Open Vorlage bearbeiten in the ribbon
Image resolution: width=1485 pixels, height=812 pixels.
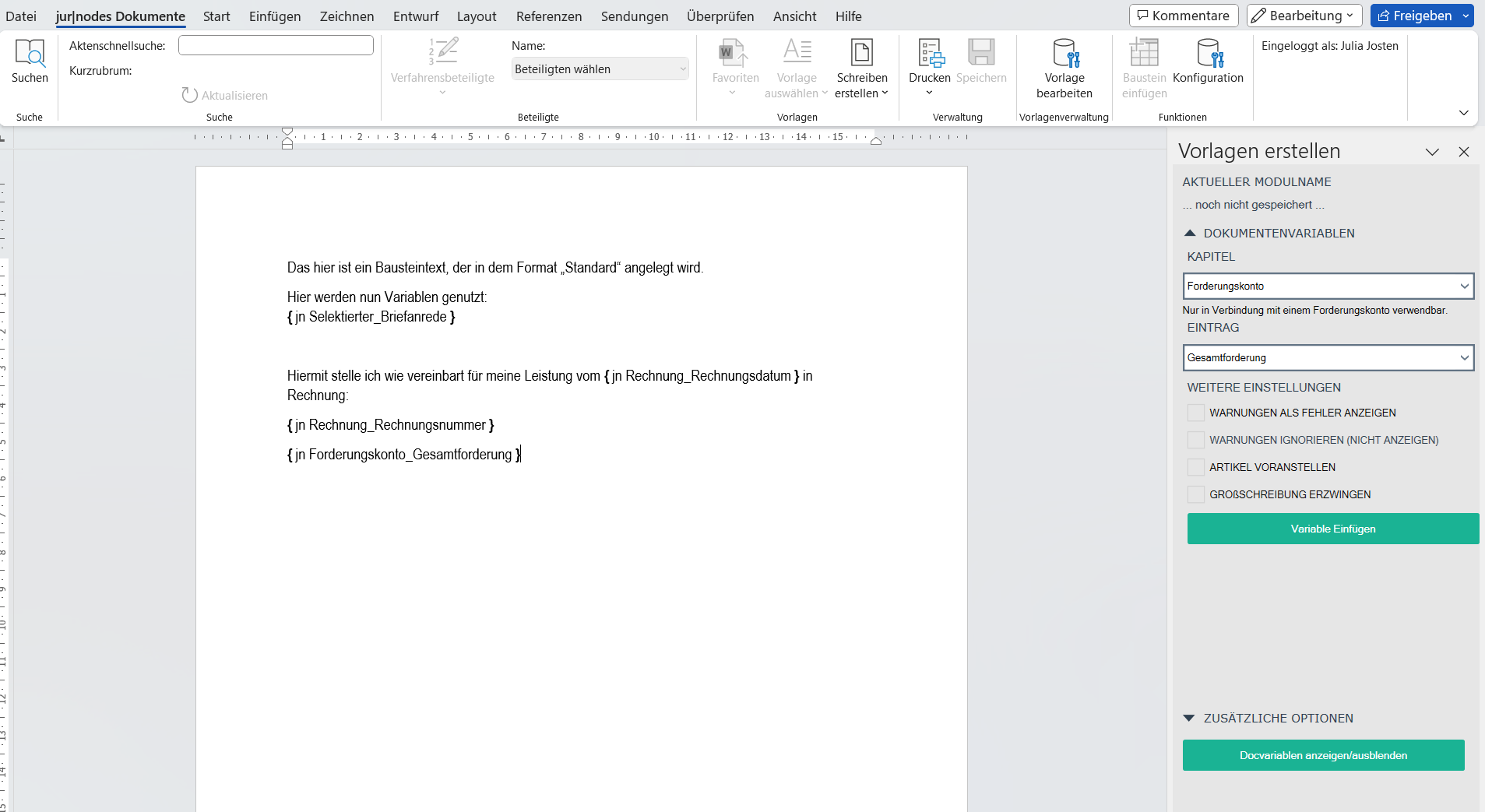(x=1064, y=54)
